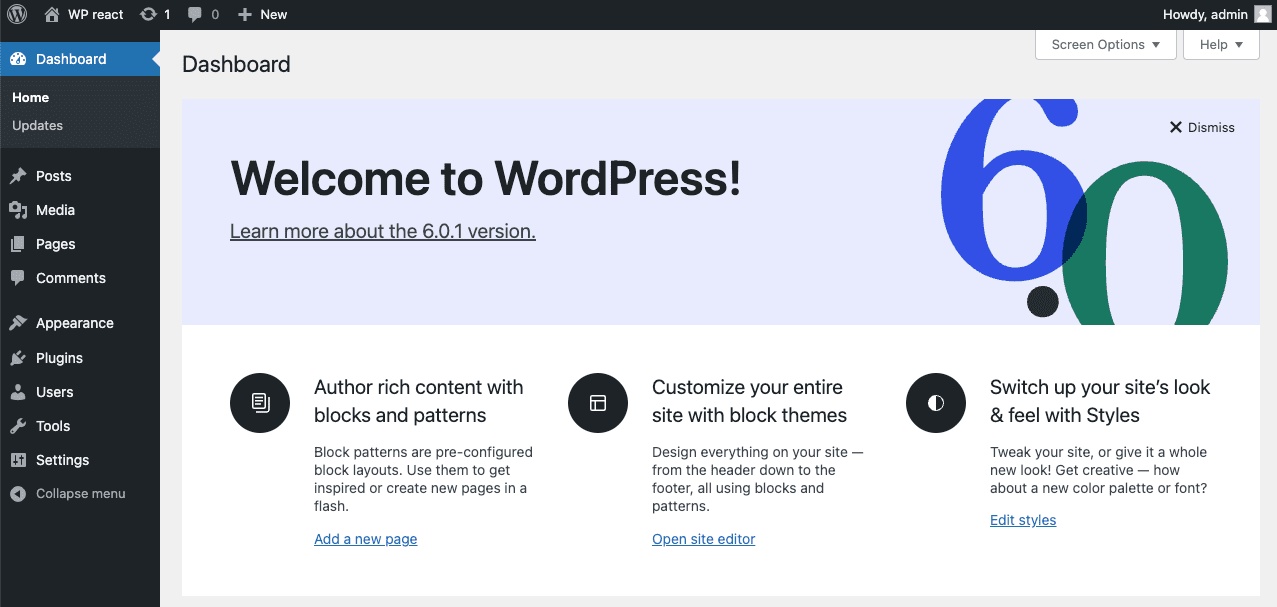This screenshot has height=607, width=1277.
Task: Click the comment count number 0
Action: tap(215, 14)
